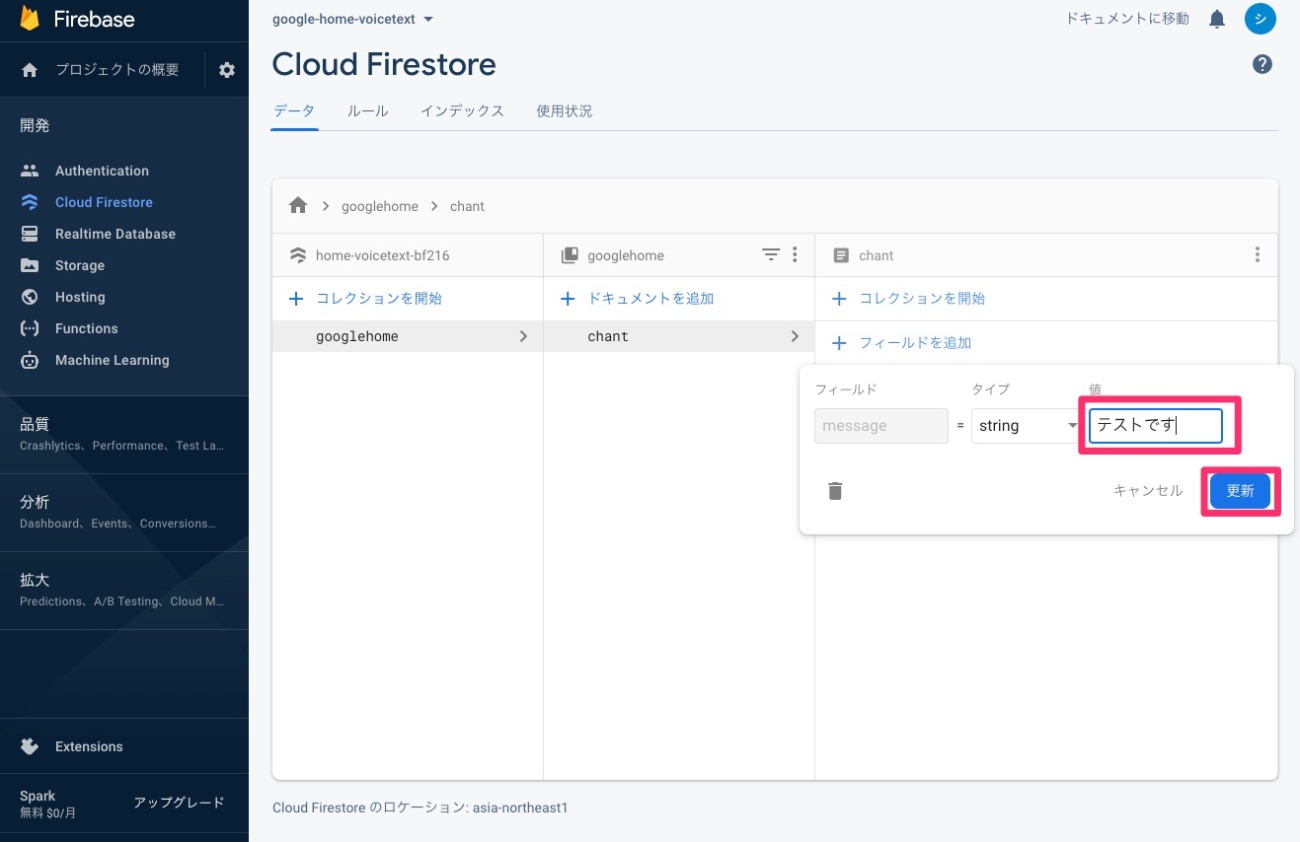
Task: Expand 品質 section in sidebar
Action: point(124,434)
